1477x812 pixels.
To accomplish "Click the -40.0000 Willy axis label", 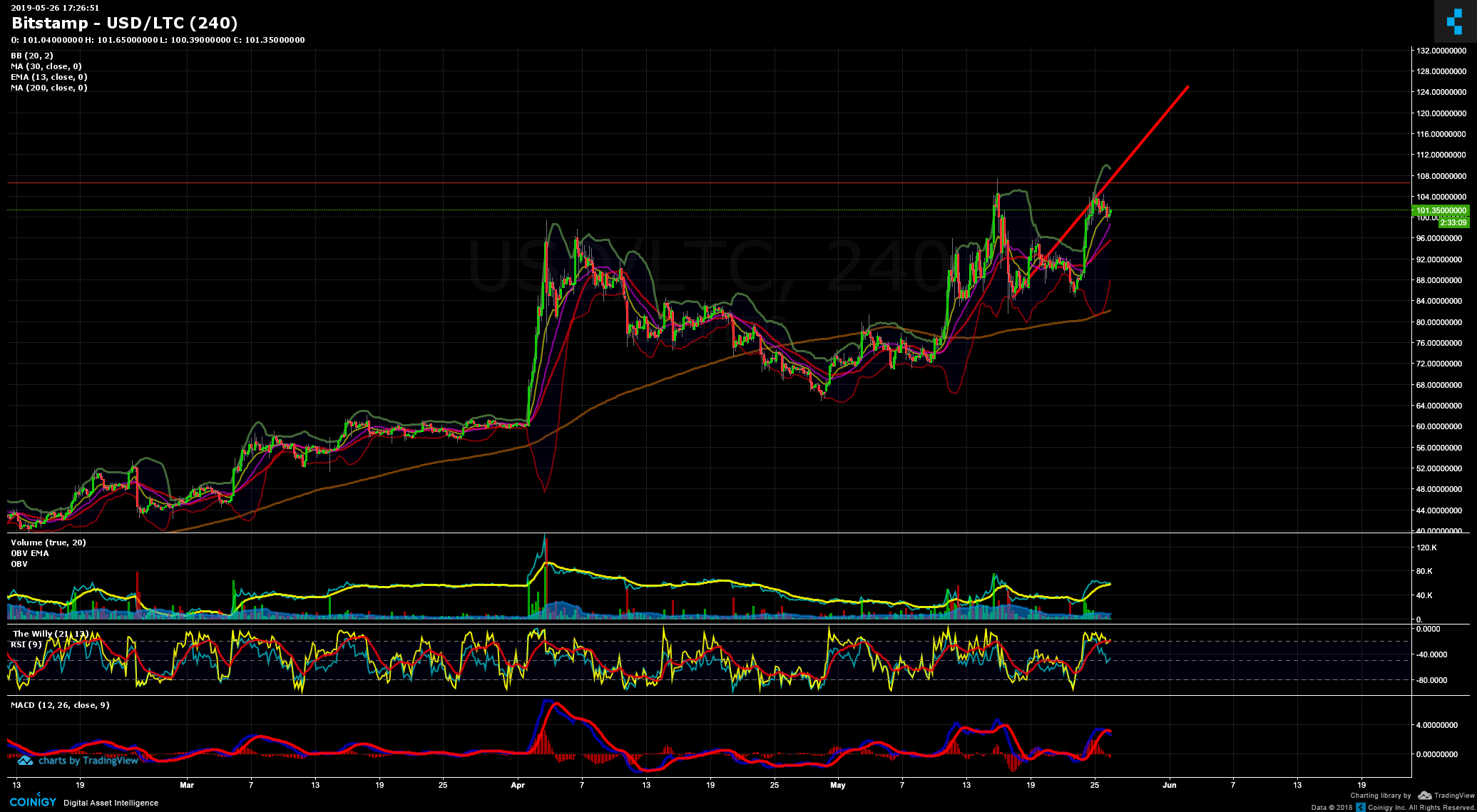I will [1431, 654].
